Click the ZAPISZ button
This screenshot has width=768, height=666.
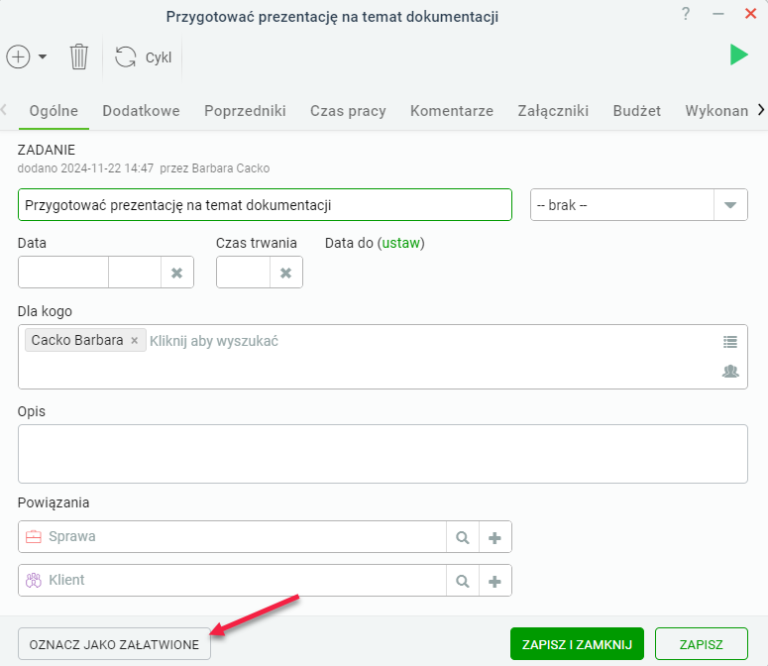(x=701, y=644)
